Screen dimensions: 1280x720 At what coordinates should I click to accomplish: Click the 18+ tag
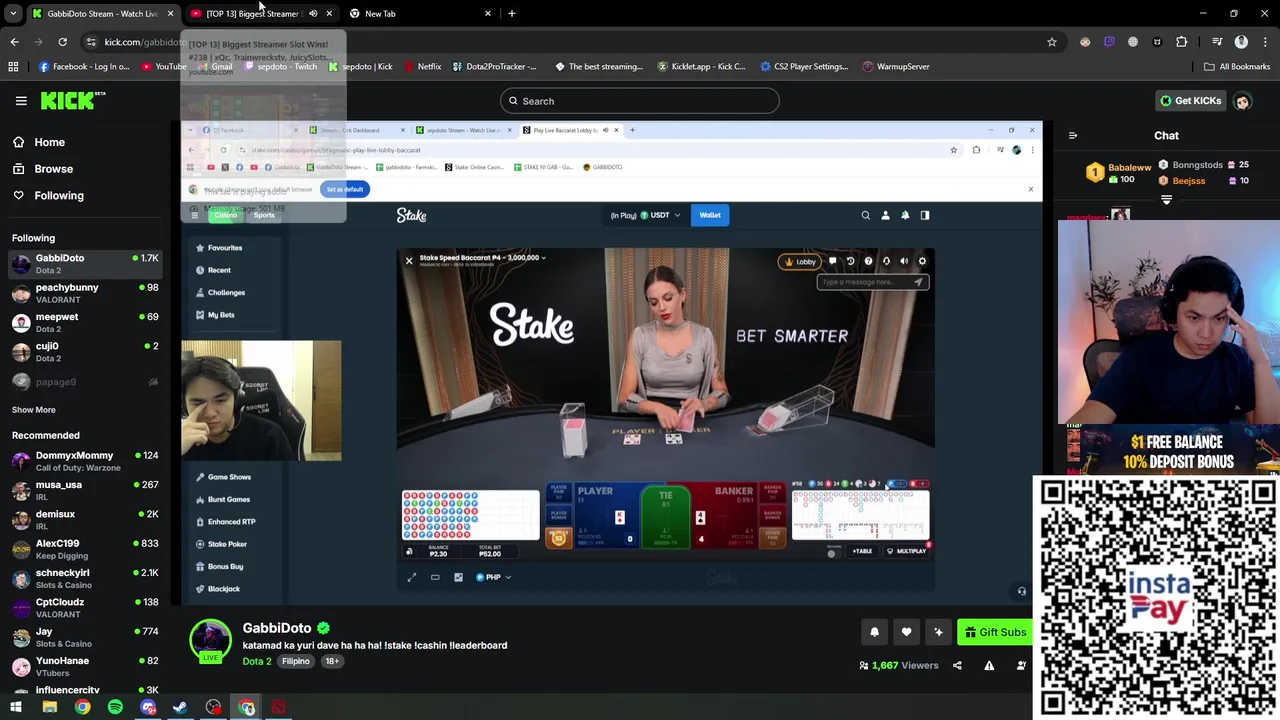[x=332, y=661]
